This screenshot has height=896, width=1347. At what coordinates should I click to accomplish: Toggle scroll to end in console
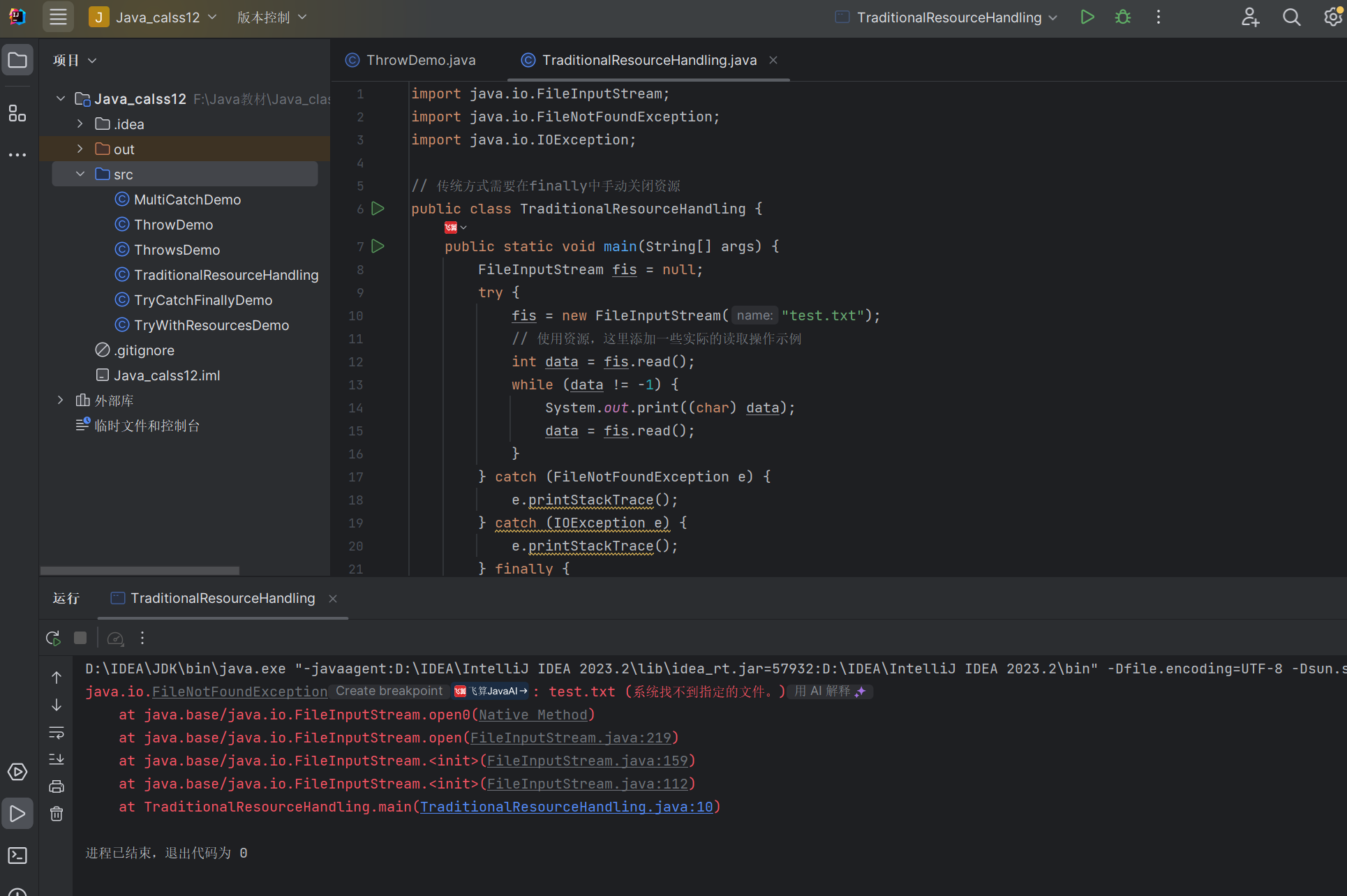tap(57, 759)
